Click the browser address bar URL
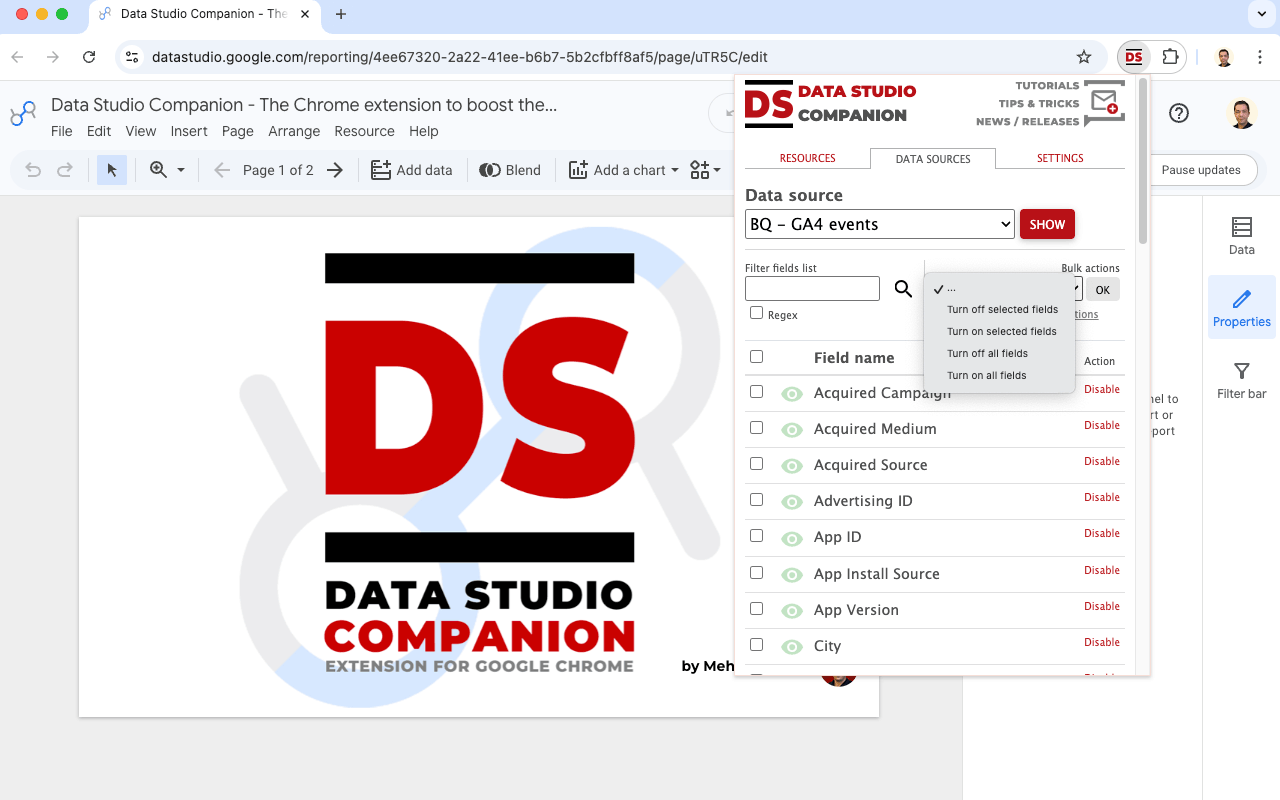Image resolution: width=1280 pixels, height=800 pixels. pos(460,57)
